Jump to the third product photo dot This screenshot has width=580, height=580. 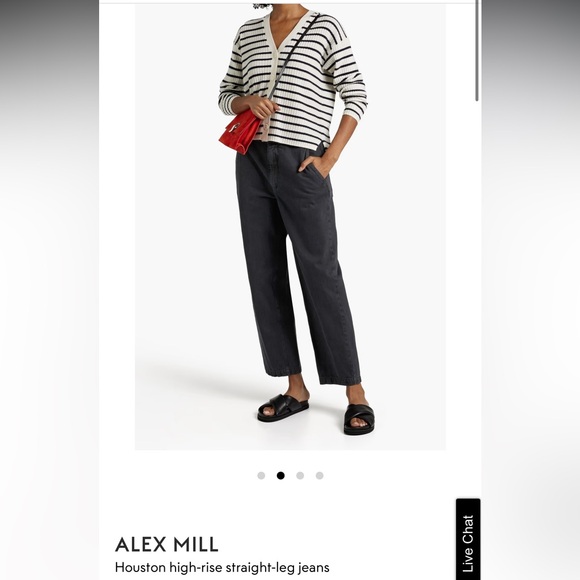(300, 475)
